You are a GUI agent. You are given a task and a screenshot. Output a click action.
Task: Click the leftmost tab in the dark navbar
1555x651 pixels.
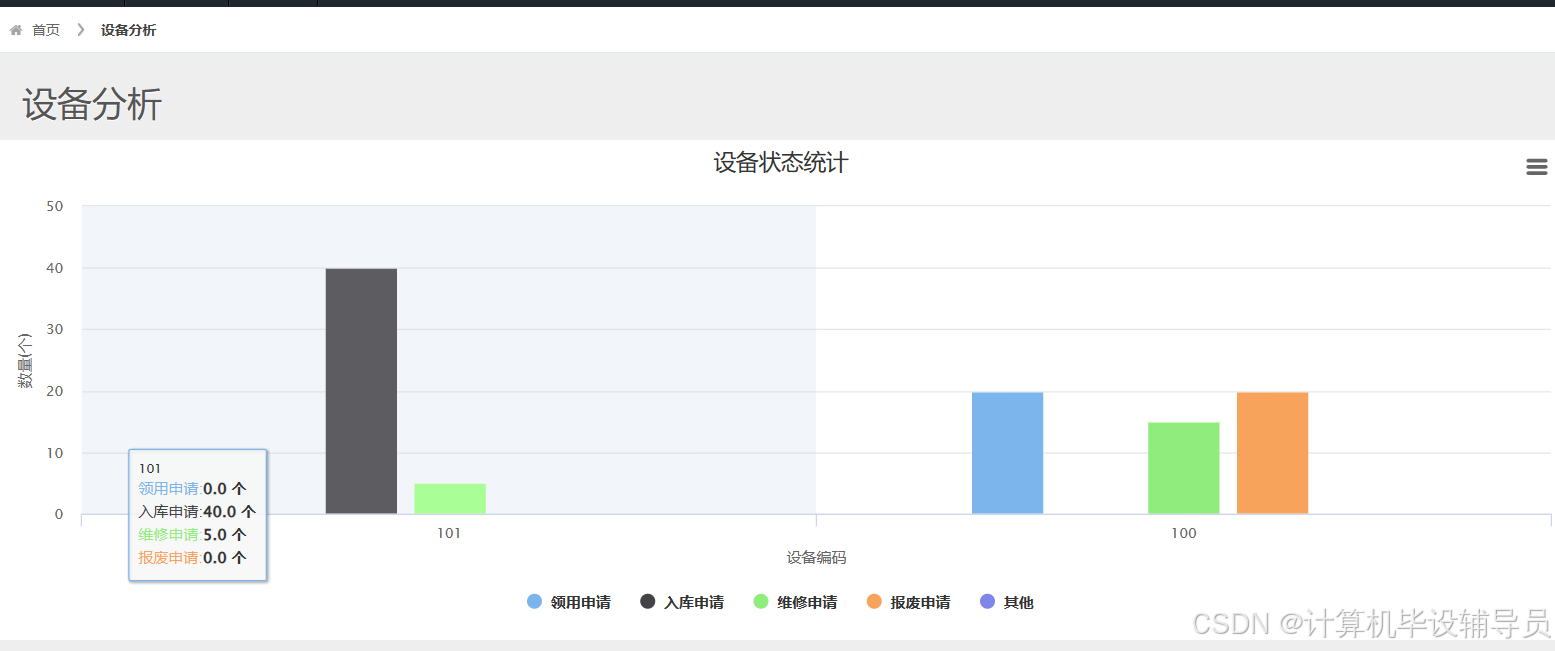coord(60,3)
